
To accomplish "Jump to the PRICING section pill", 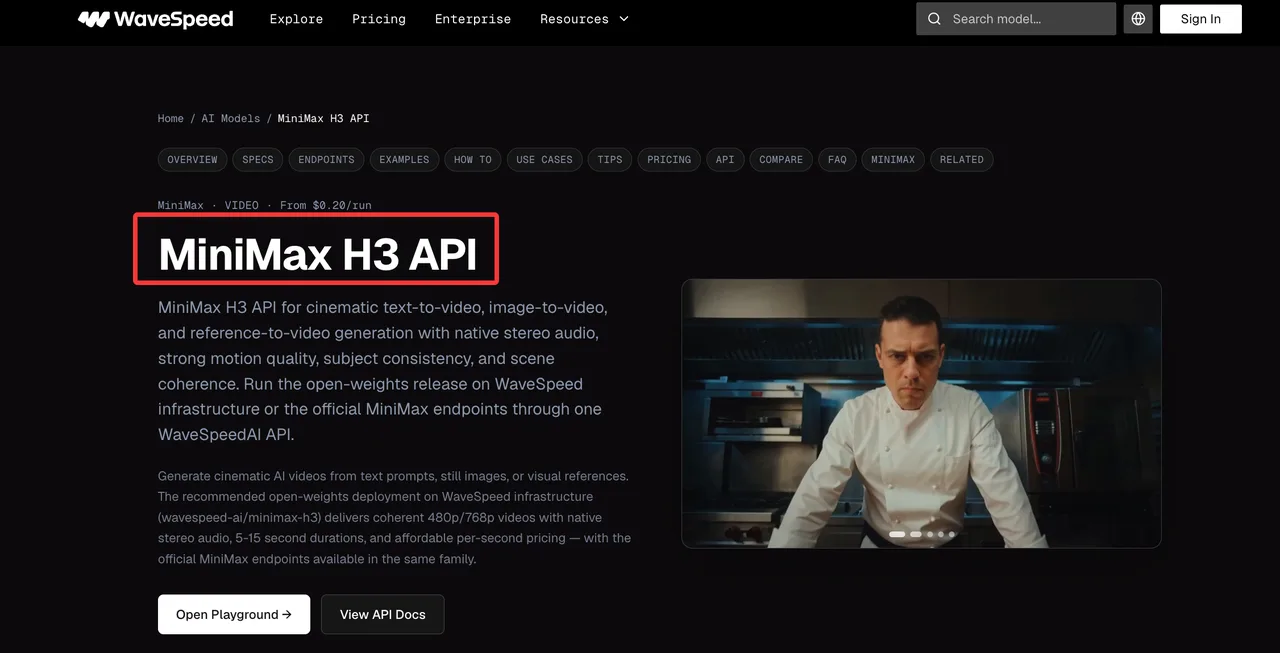I will [x=669, y=159].
